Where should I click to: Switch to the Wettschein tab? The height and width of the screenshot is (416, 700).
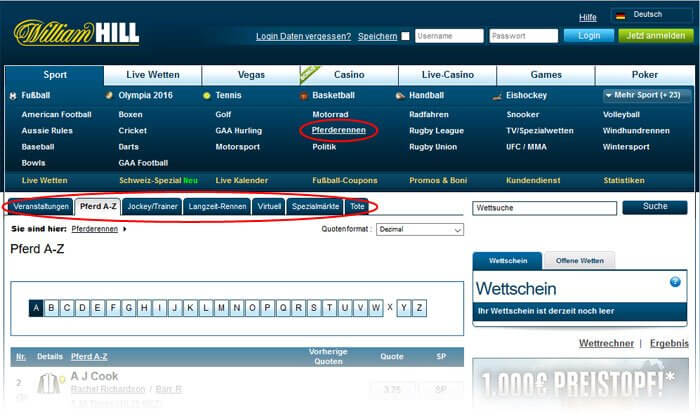pyautogui.click(x=508, y=261)
